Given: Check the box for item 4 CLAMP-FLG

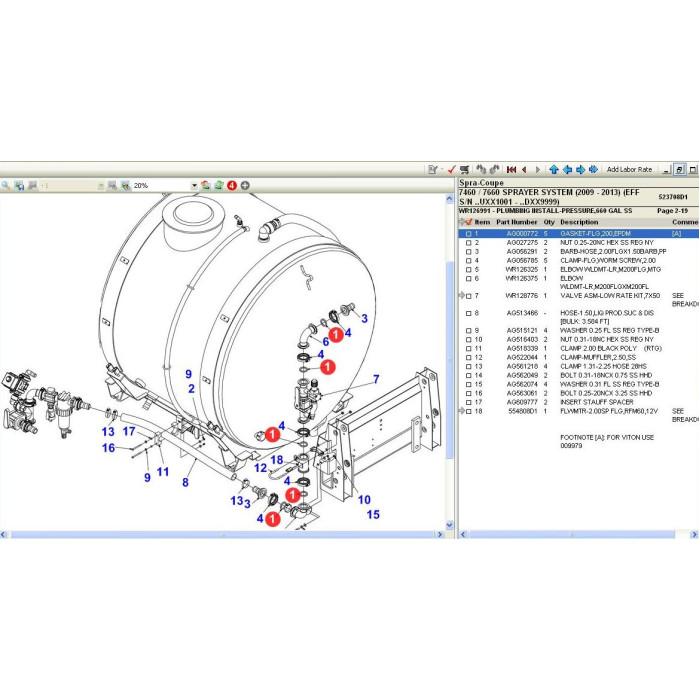Looking at the screenshot, I should click(x=469, y=261).
